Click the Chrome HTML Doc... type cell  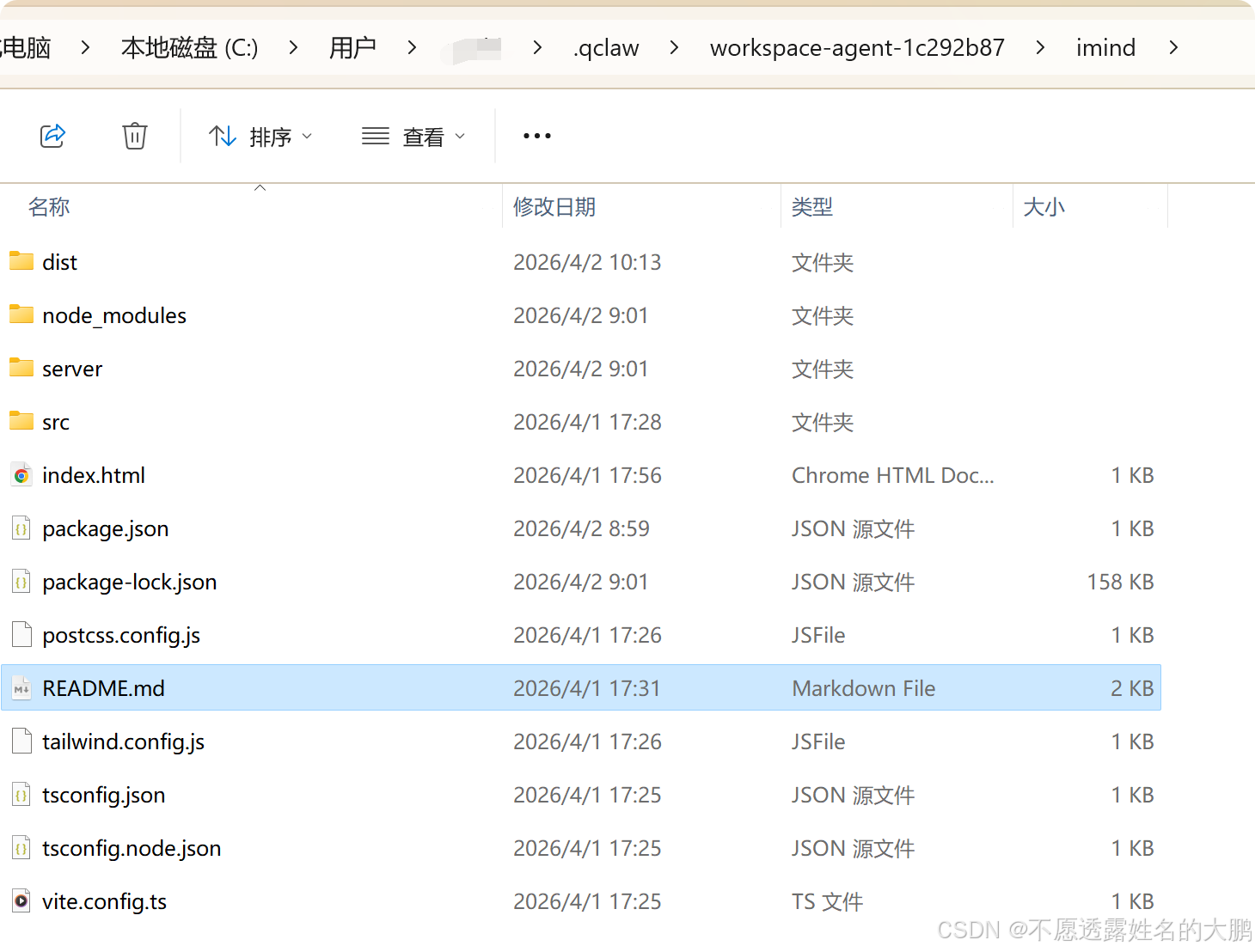(893, 475)
